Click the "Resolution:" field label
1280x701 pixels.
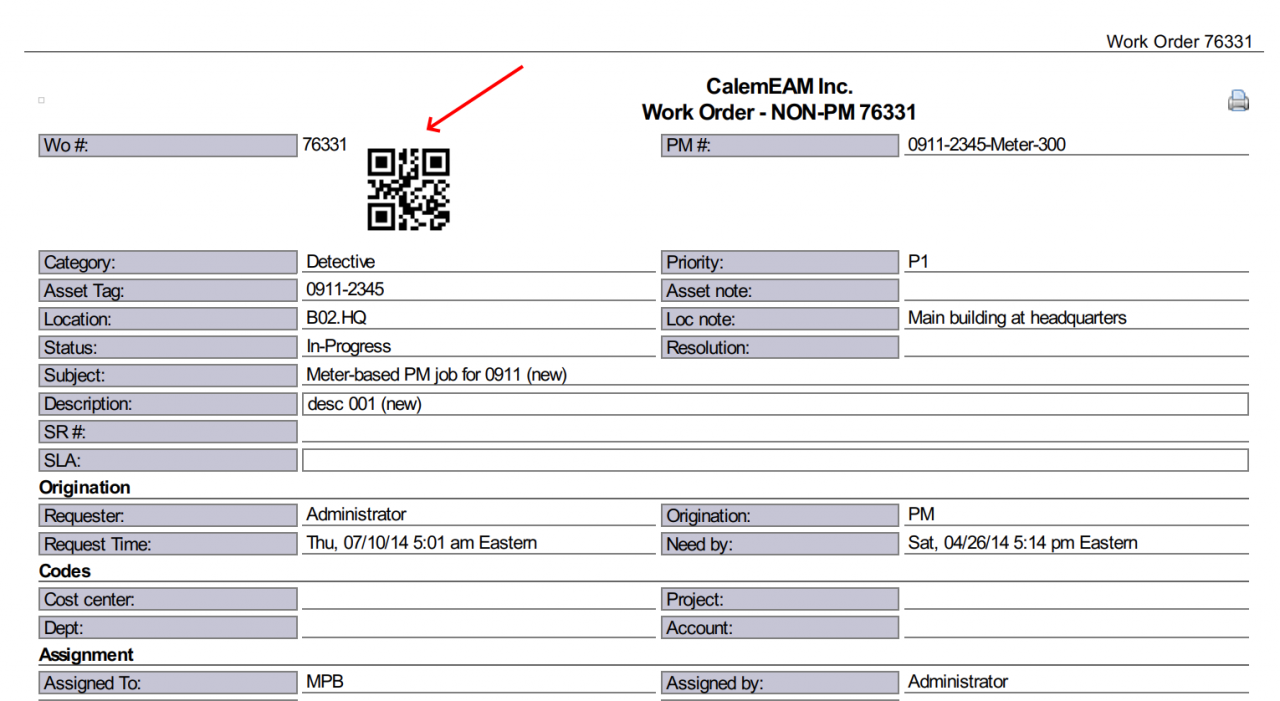click(780, 348)
